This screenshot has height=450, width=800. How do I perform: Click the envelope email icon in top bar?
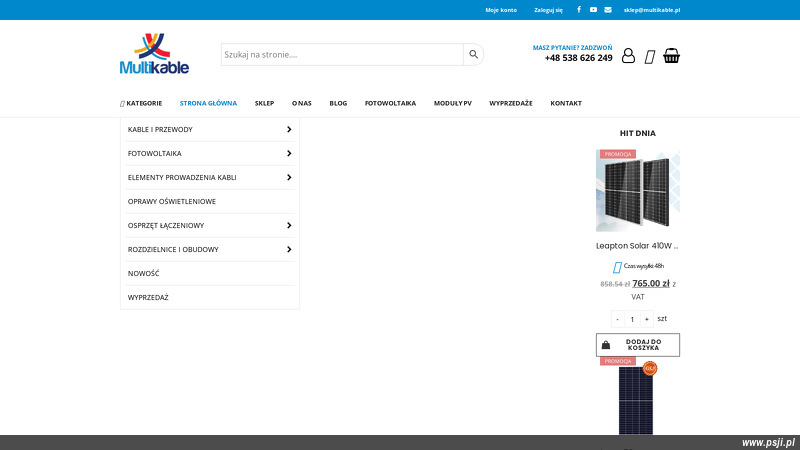(x=608, y=10)
